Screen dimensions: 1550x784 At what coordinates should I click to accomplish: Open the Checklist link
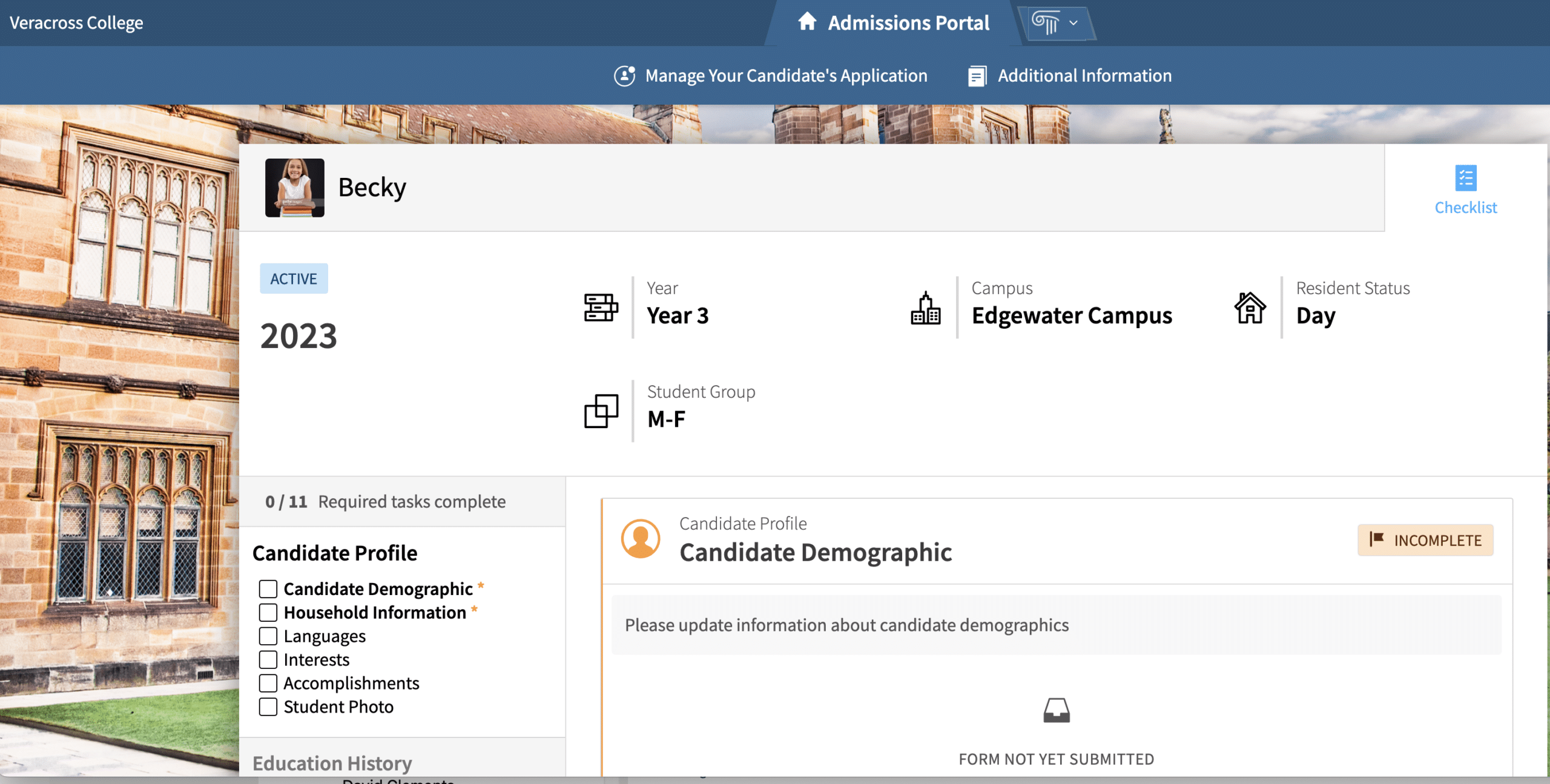[x=1466, y=207]
